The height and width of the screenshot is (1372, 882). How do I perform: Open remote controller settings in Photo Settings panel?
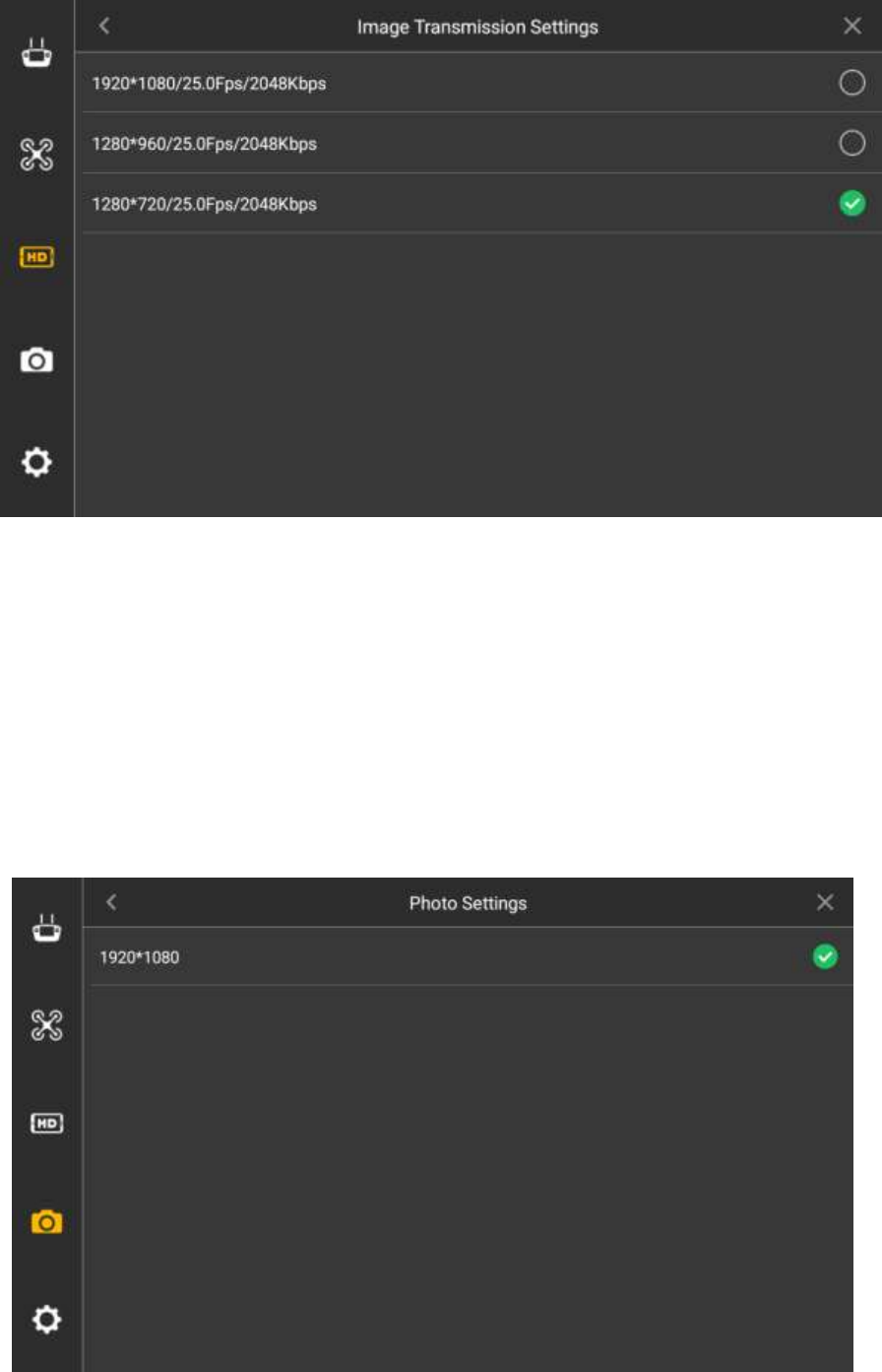tap(47, 928)
